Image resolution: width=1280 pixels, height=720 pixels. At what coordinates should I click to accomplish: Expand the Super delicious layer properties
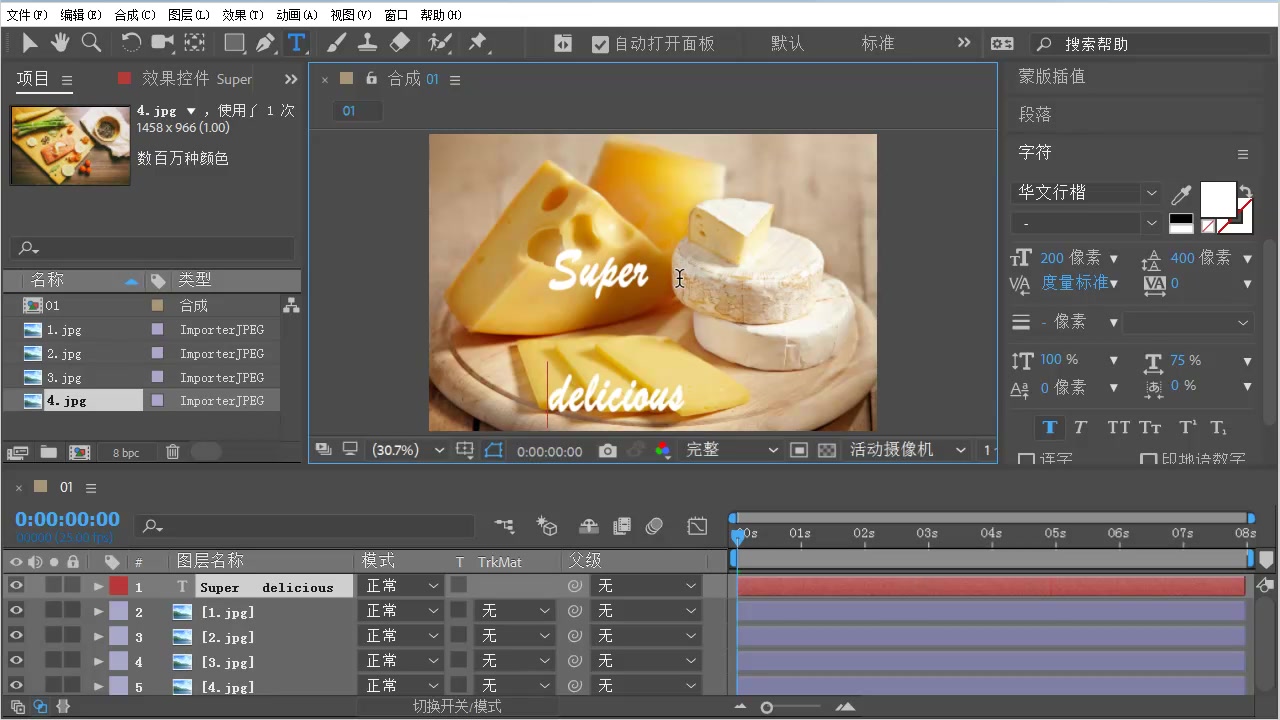pyautogui.click(x=98, y=587)
